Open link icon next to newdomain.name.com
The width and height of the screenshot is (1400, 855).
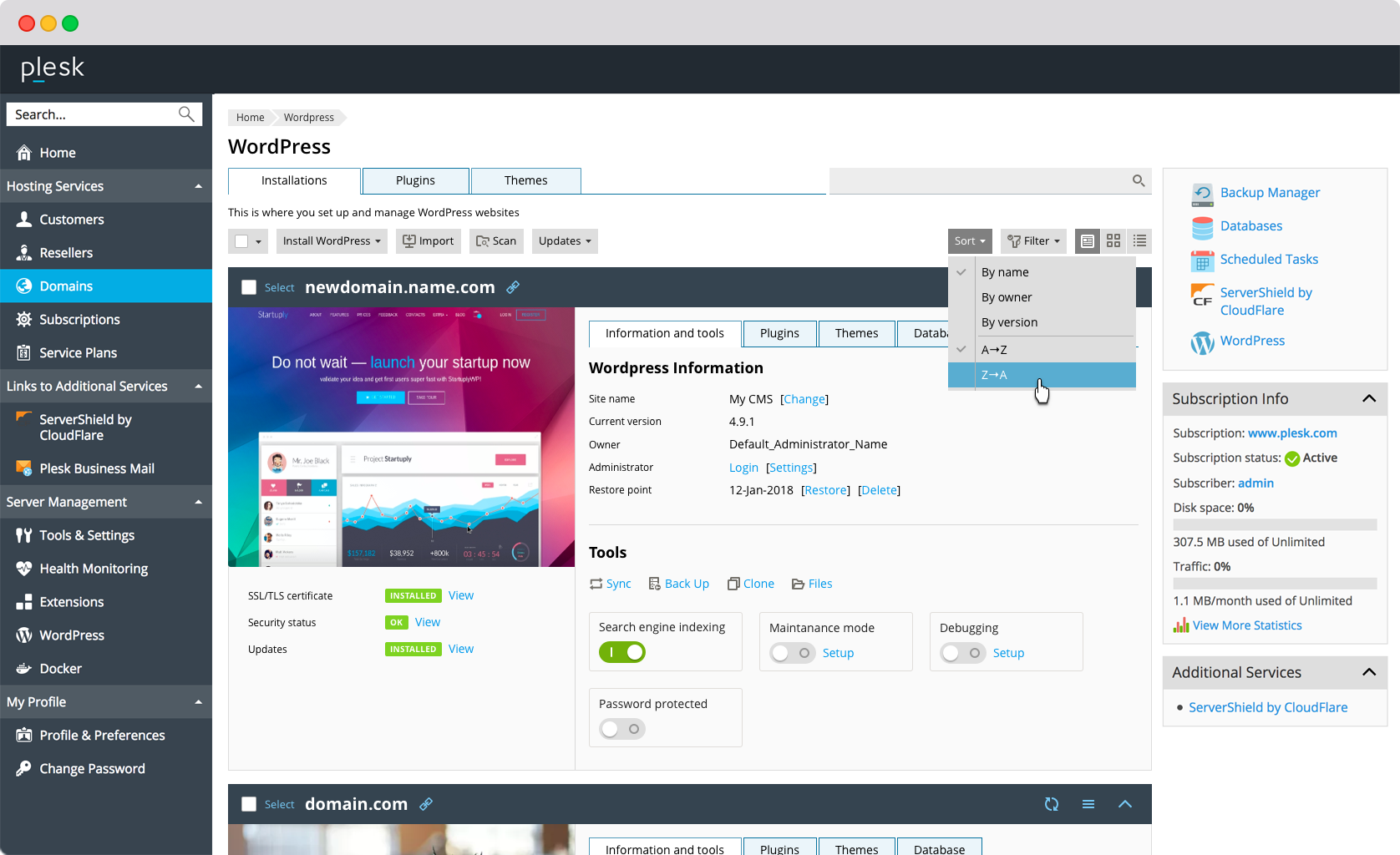[x=513, y=287]
